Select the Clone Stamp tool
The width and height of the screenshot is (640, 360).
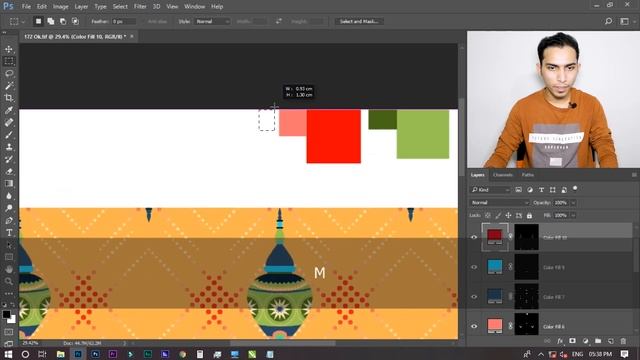point(9,147)
